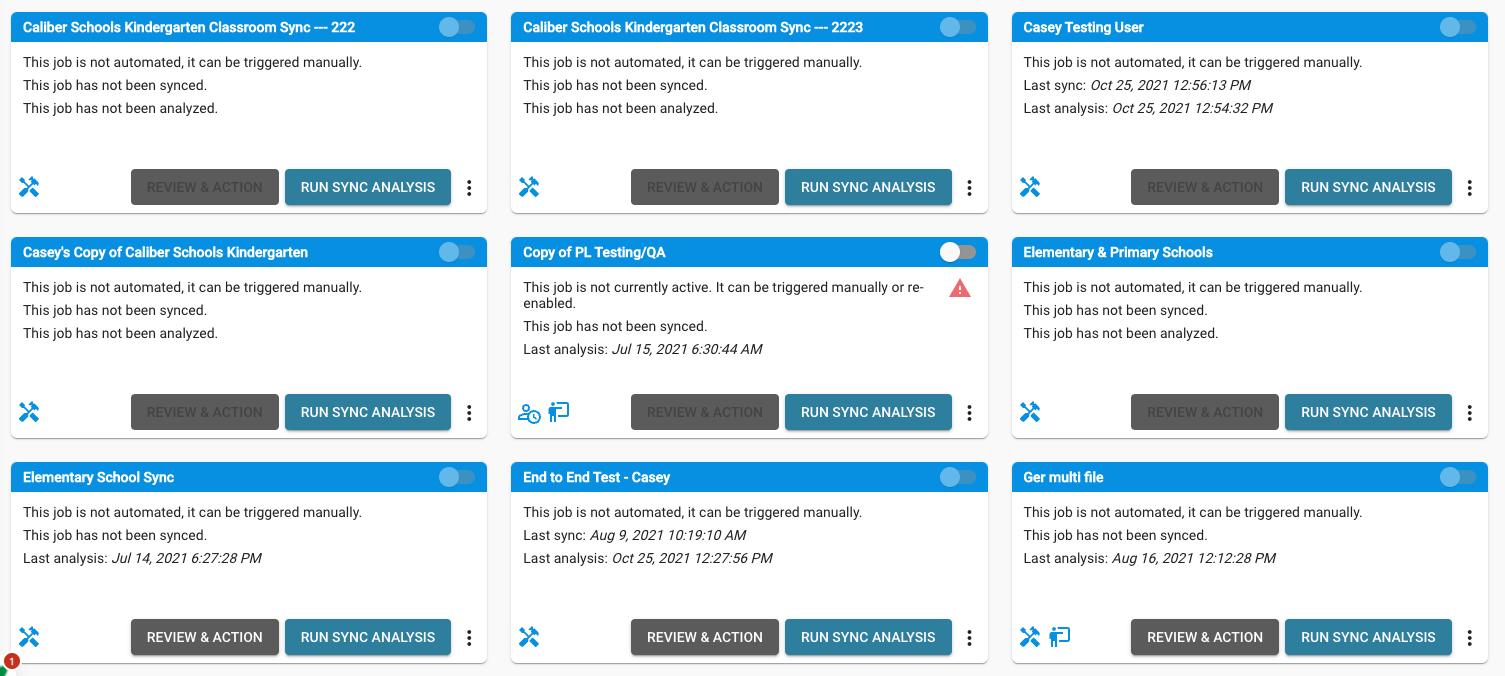Click the tools icon on End to End Test card
Viewport: 1505px width, 676px height.
click(529, 637)
